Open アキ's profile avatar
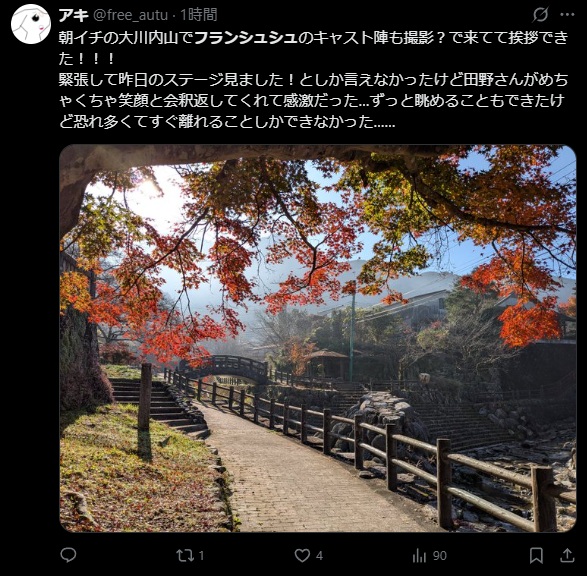The image size is (587, 576). (31, 24)
